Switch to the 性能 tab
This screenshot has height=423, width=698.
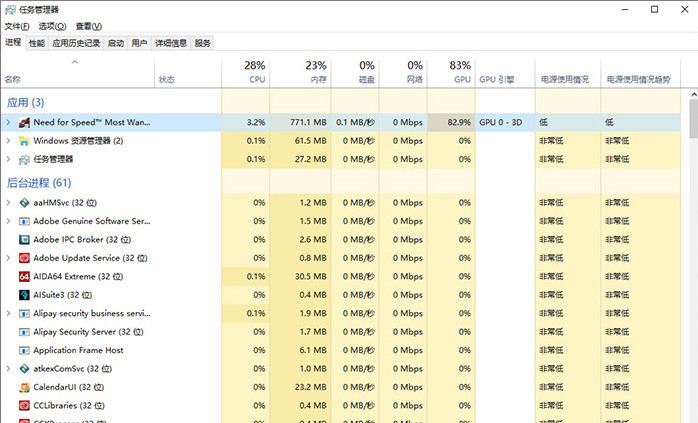pos(37,44)
